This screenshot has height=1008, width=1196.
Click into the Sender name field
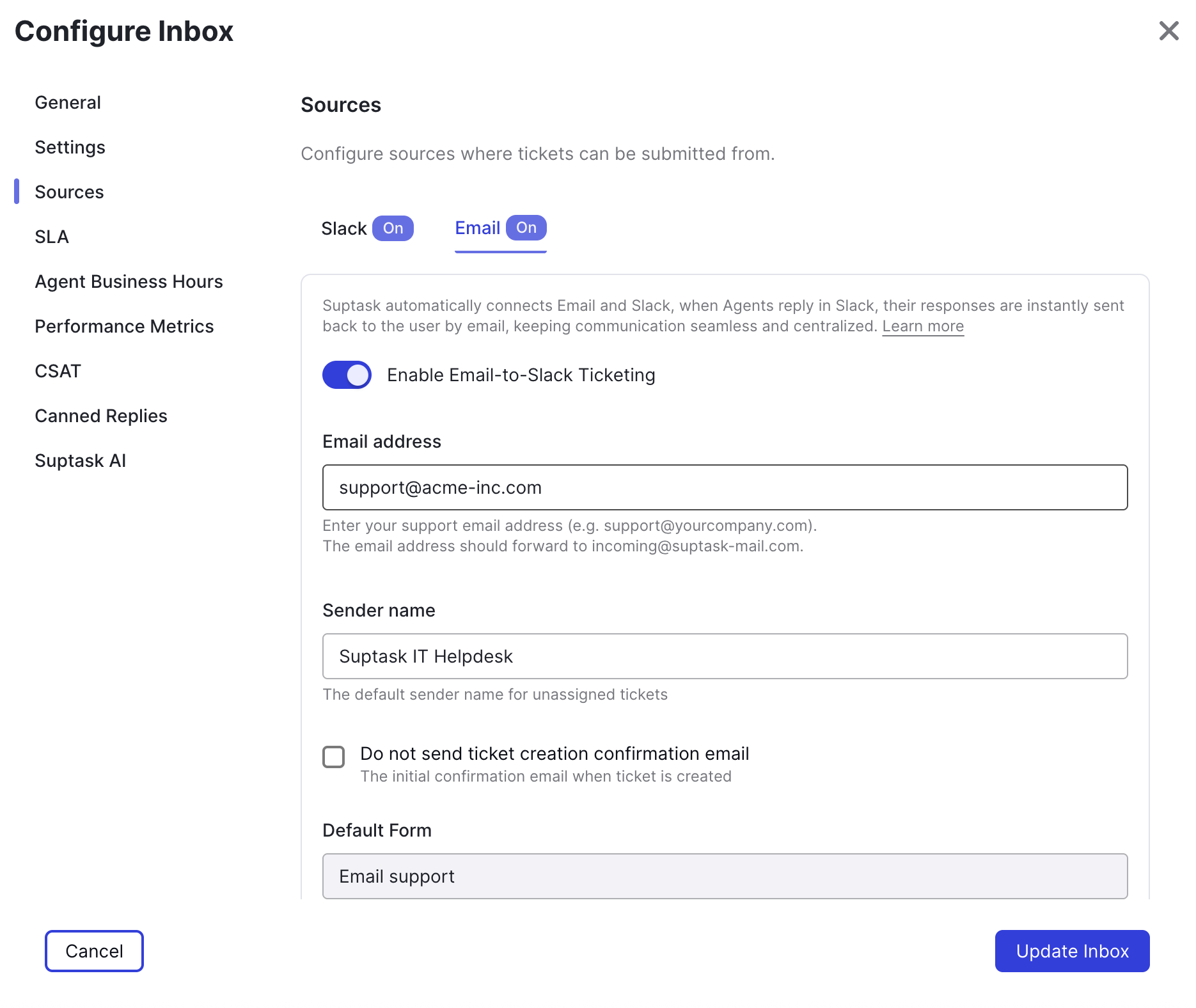(724, 656)
